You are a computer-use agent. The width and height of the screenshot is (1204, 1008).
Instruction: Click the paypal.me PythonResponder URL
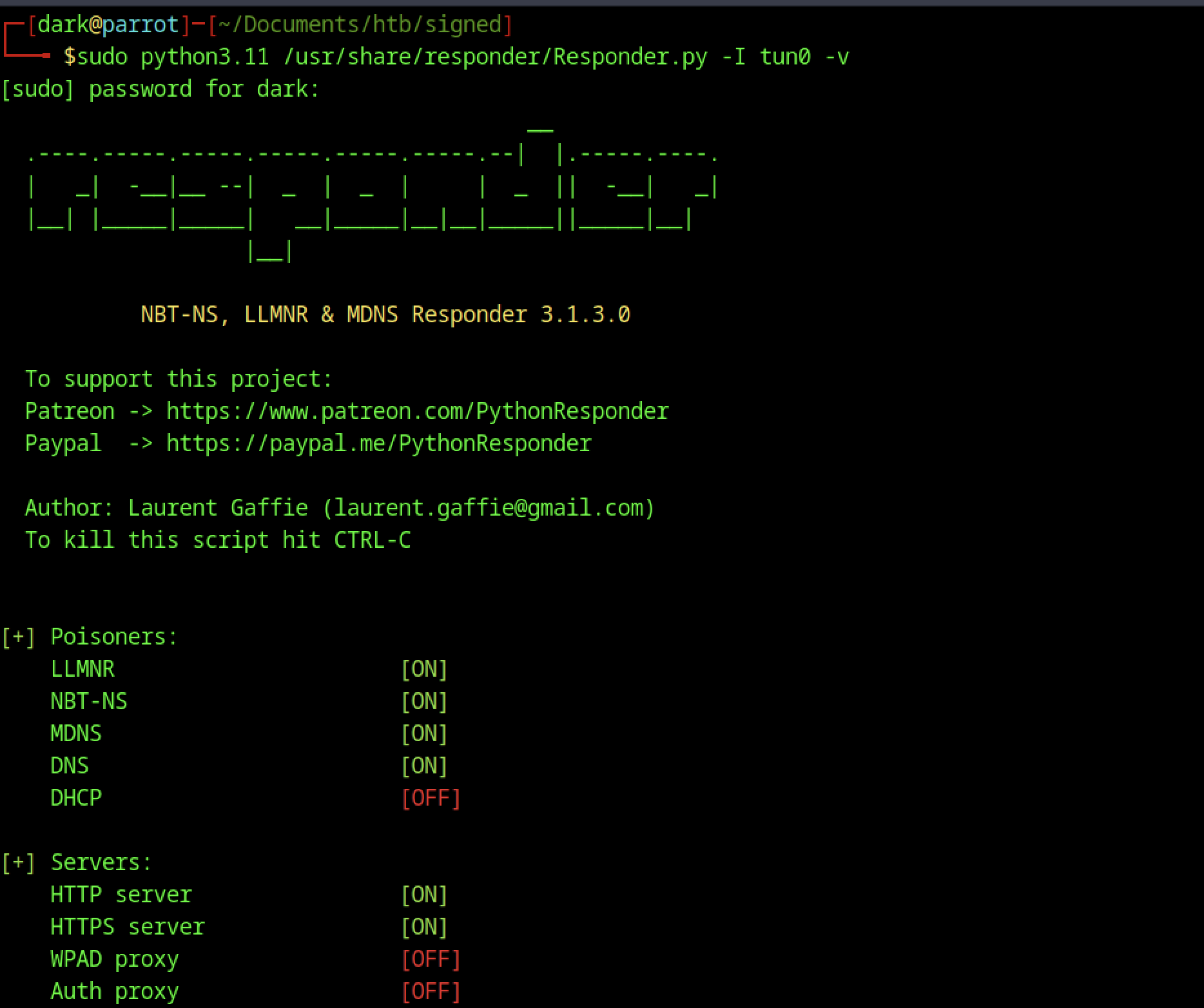click(378, 443)
